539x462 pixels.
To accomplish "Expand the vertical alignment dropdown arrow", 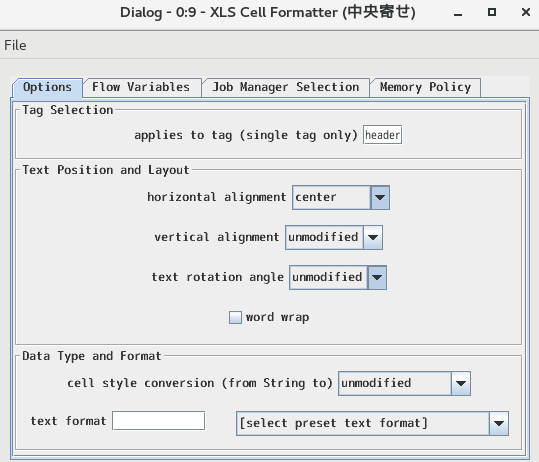I will [x=373, y=238].
